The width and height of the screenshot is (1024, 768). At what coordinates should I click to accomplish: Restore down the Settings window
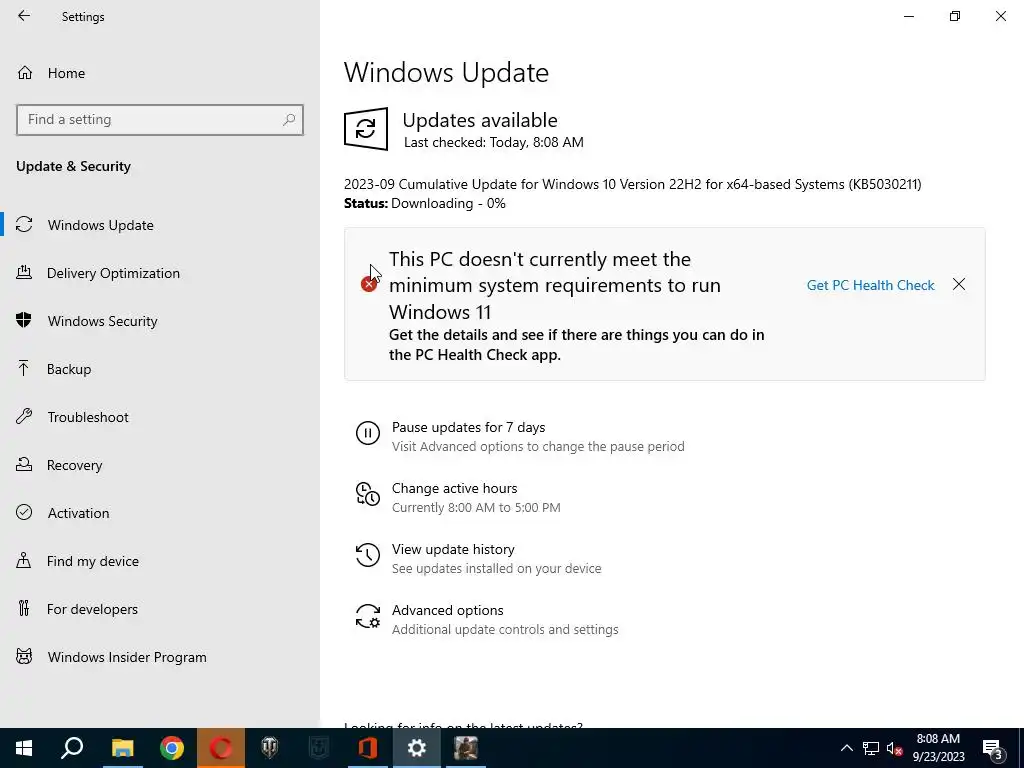[955, 16]
